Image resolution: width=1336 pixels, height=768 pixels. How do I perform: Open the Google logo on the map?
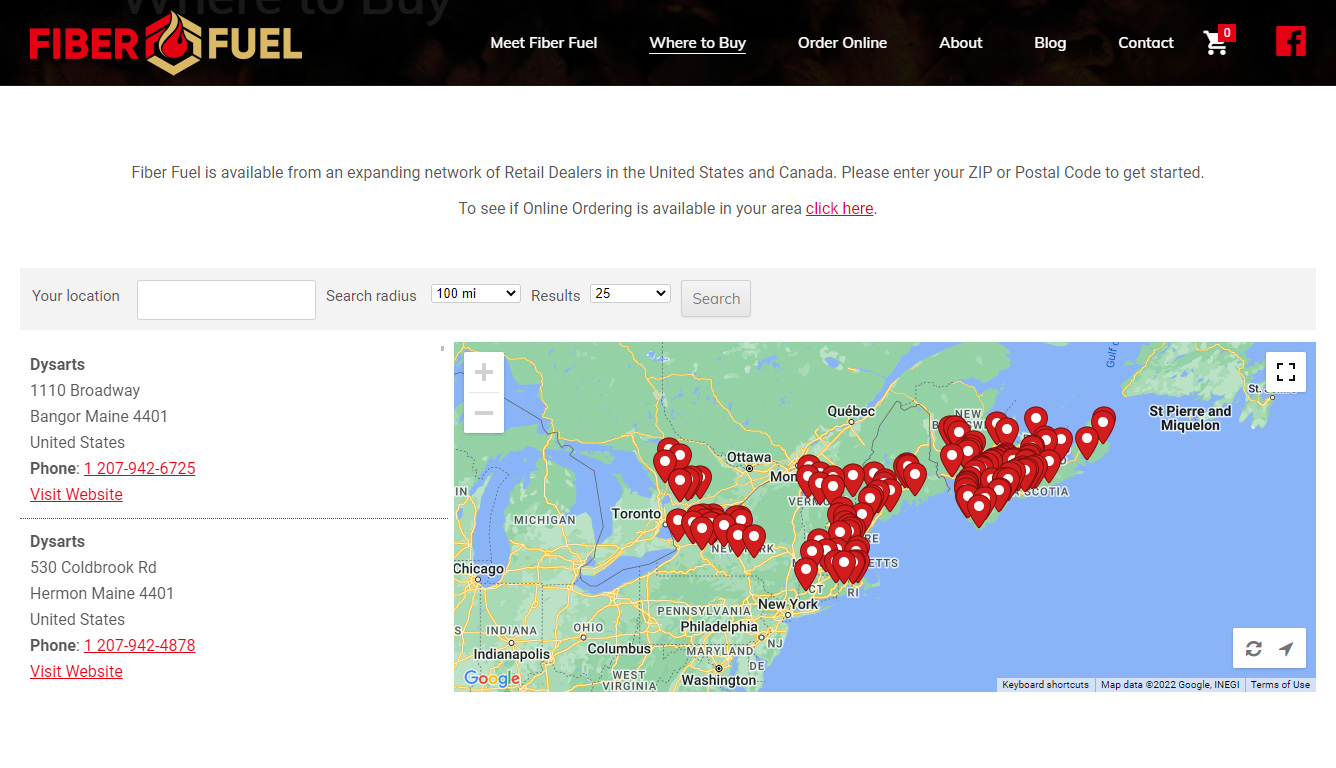[x=492, y=679]
